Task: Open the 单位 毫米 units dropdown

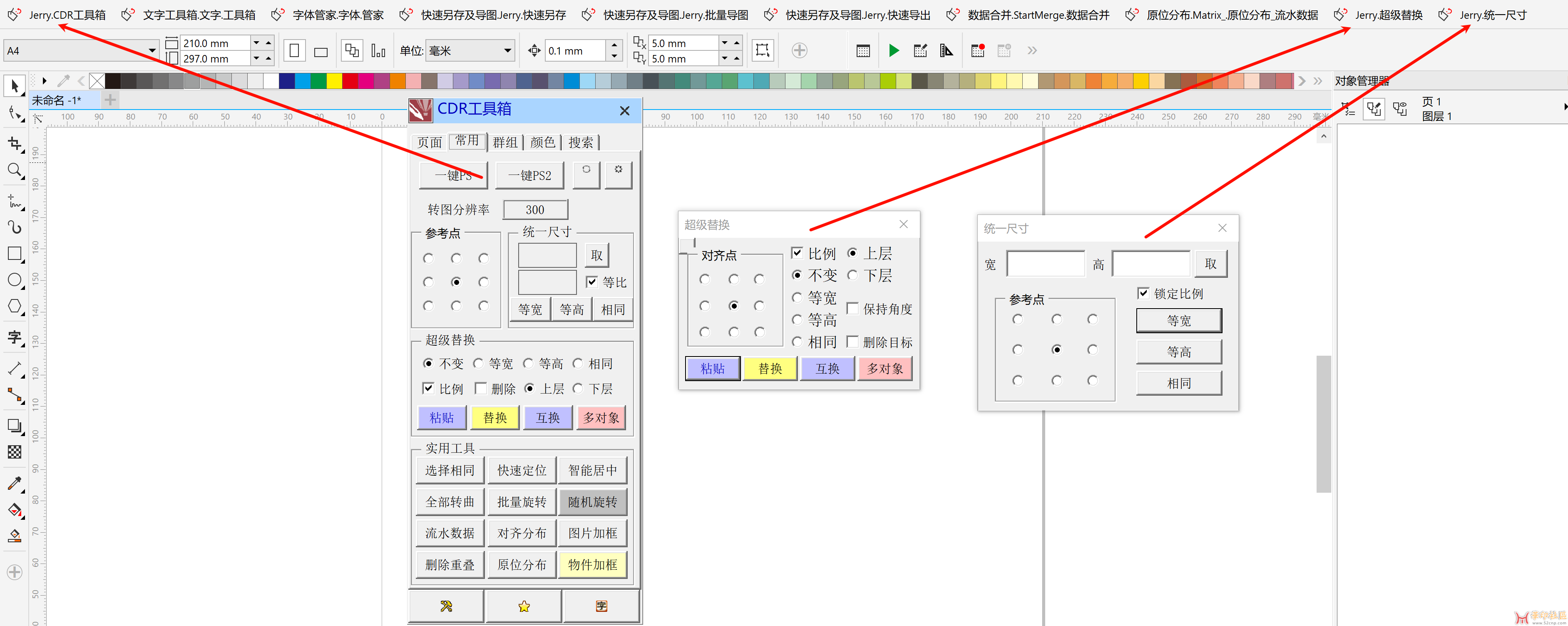Action: click(507, 50)
